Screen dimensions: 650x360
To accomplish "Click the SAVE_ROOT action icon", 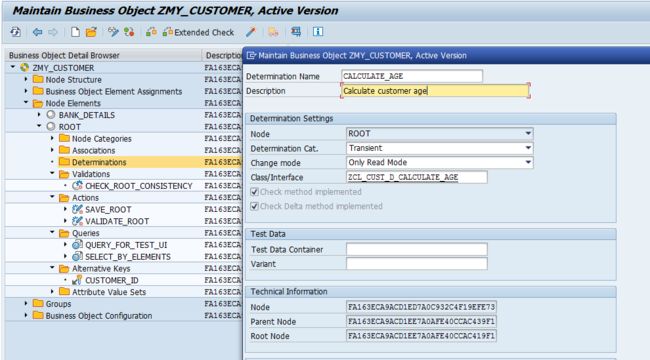I will (77, 209).
